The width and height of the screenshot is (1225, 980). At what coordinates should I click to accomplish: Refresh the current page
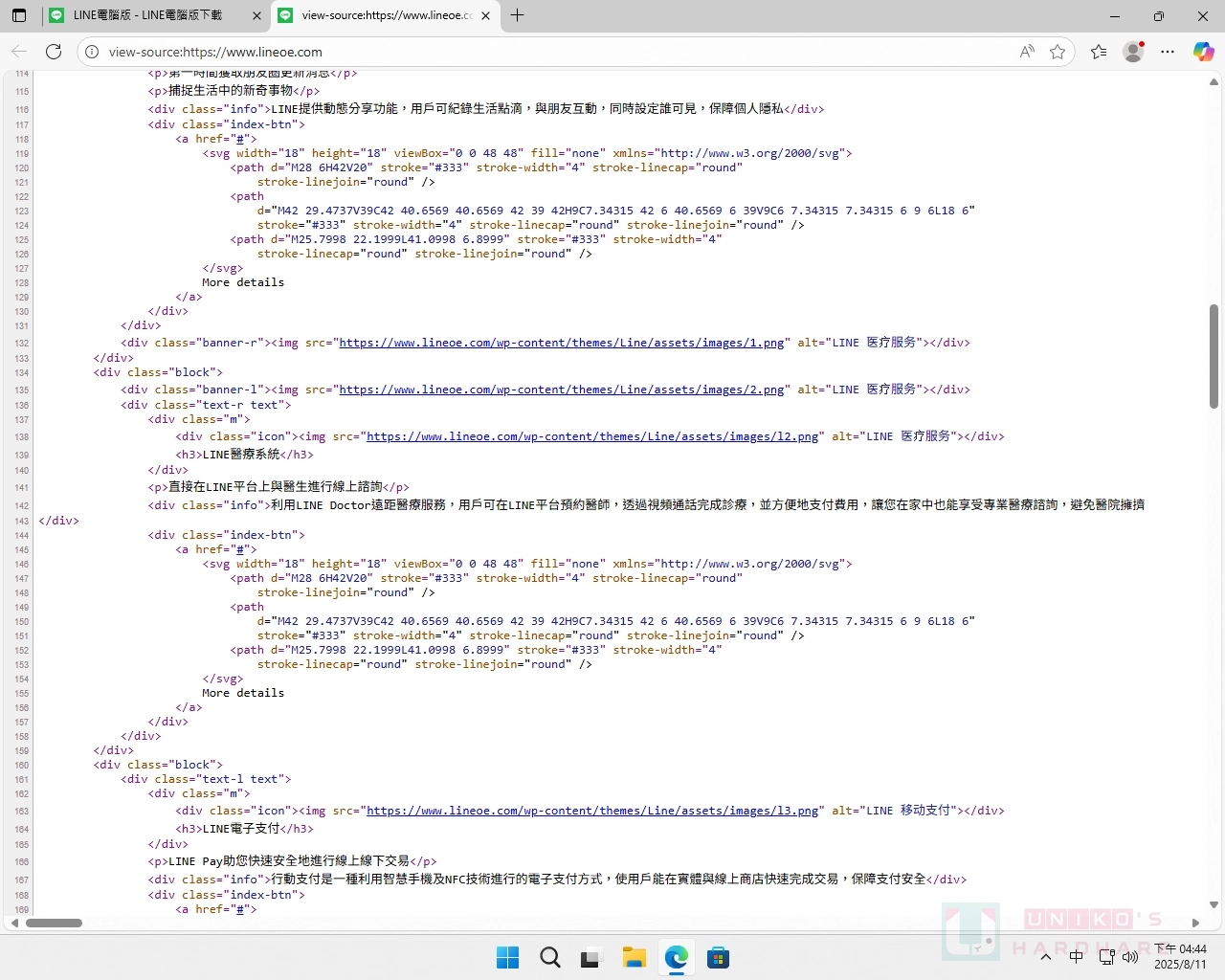coord(54,52)
